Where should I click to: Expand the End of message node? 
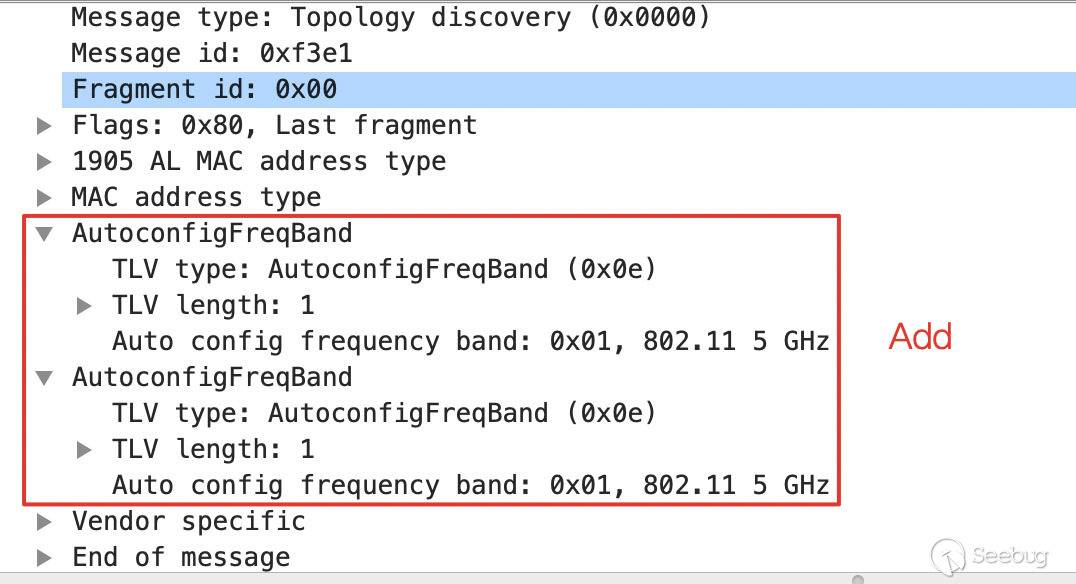coord(43,558)
